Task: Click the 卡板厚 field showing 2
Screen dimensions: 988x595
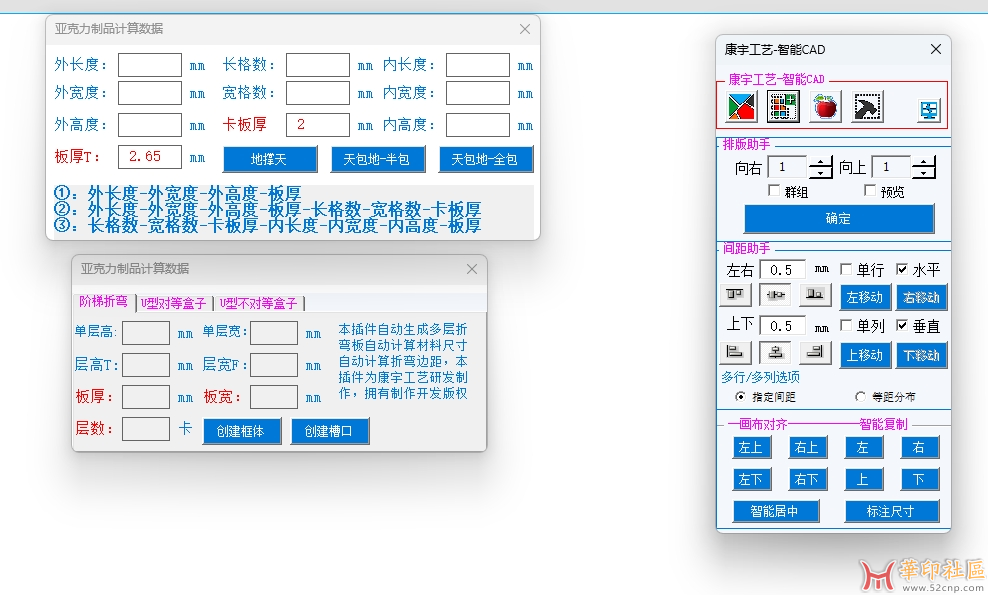Action: 318,125
